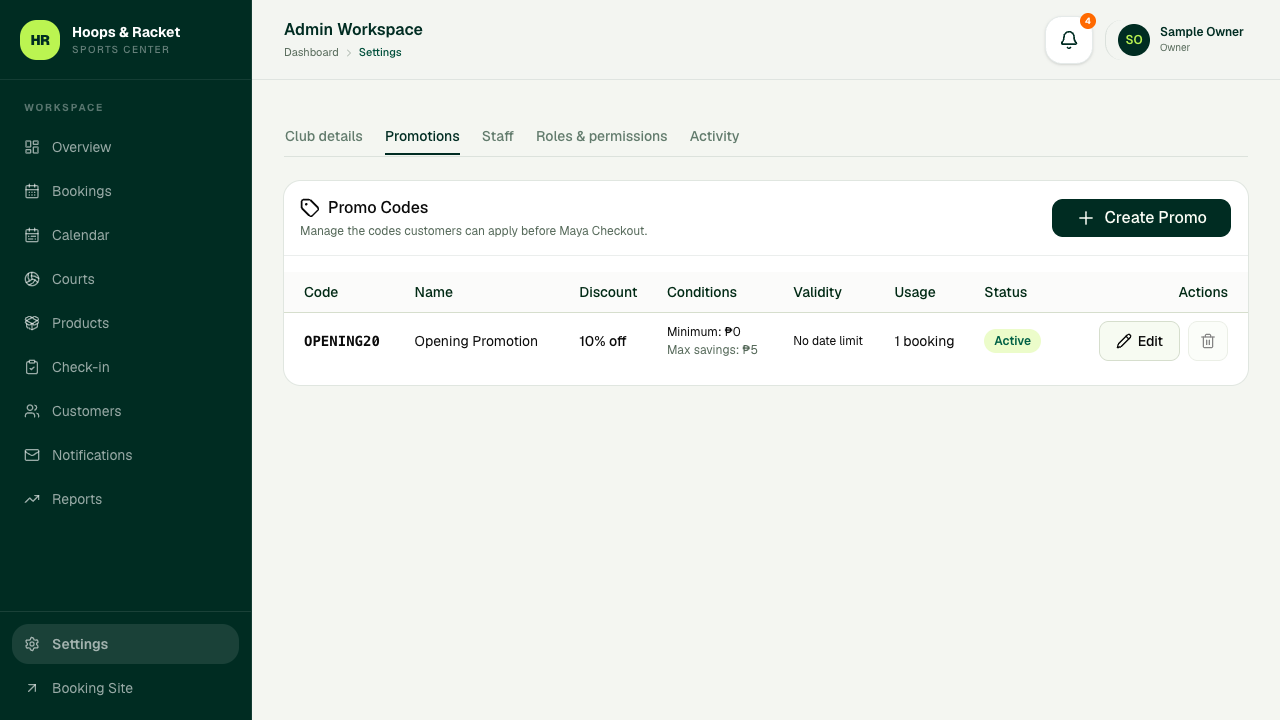Select the Promotions tab
This screenshot has width=1280, height=720.
point(422,136)
